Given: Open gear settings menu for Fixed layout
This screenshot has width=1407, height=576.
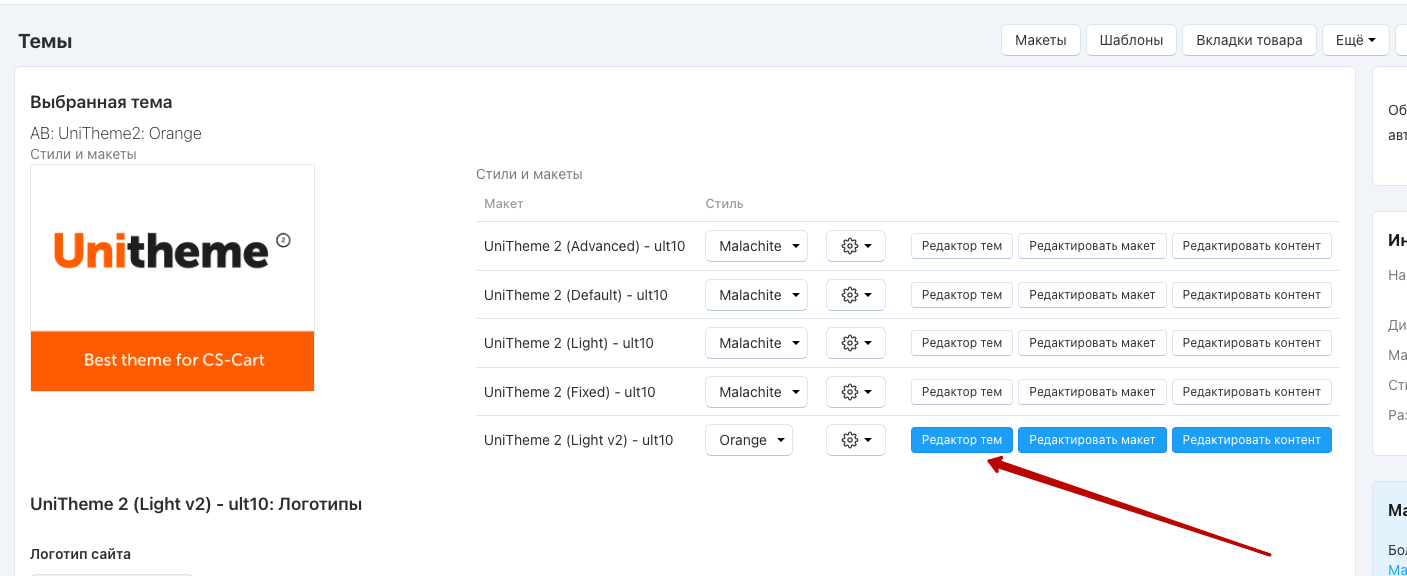Looking at the screenshot, I should (856, 392).
